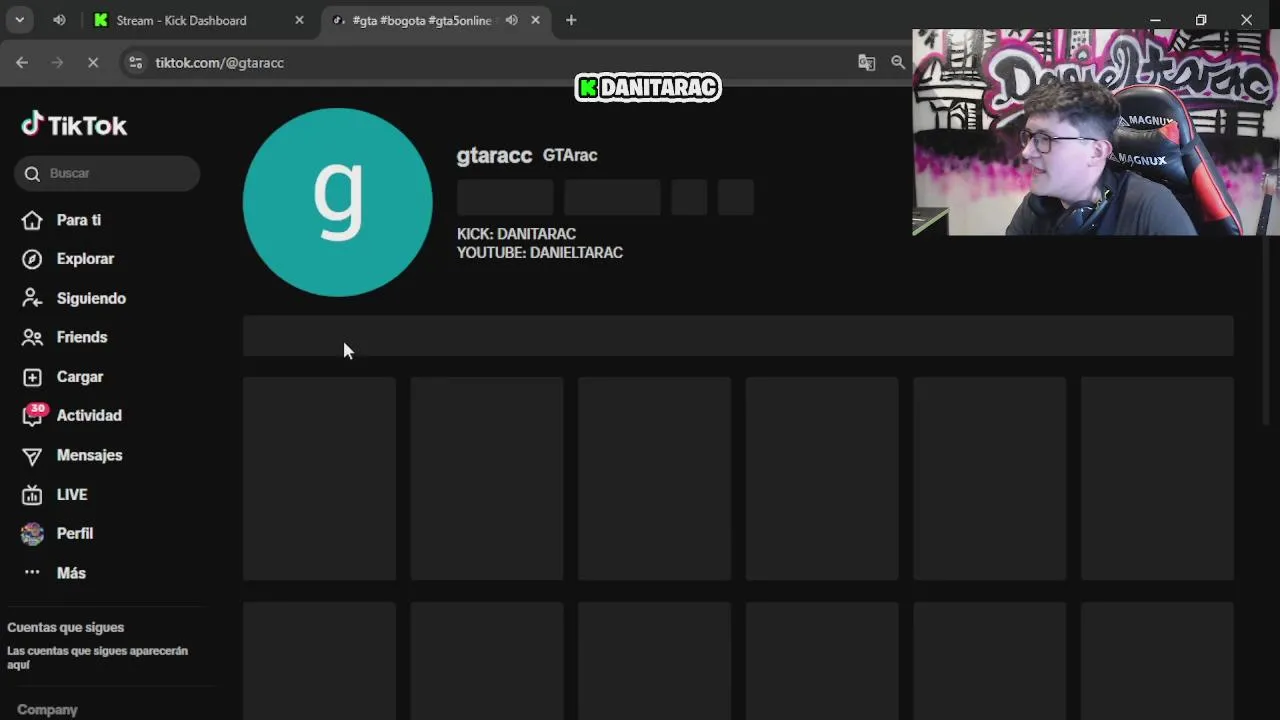Click the YOUTUBE: DANIELTARAC bio line
The height and width of the screenshot is (720, 1280).
(540, 253)
